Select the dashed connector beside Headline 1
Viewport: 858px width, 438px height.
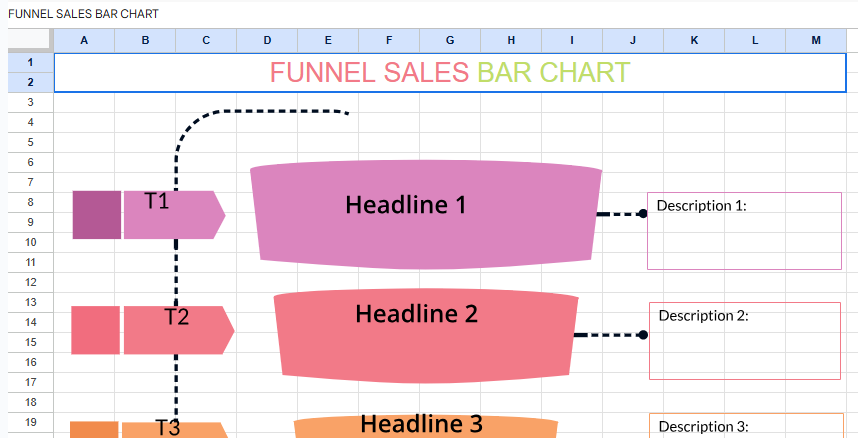pyautogui.click(x=621, y=213)
